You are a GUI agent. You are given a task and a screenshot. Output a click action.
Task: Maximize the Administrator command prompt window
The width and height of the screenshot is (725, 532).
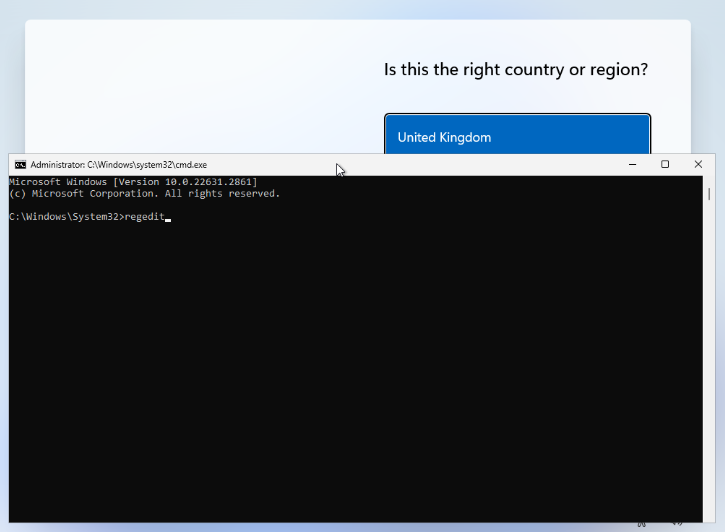[x=665, y=165]
